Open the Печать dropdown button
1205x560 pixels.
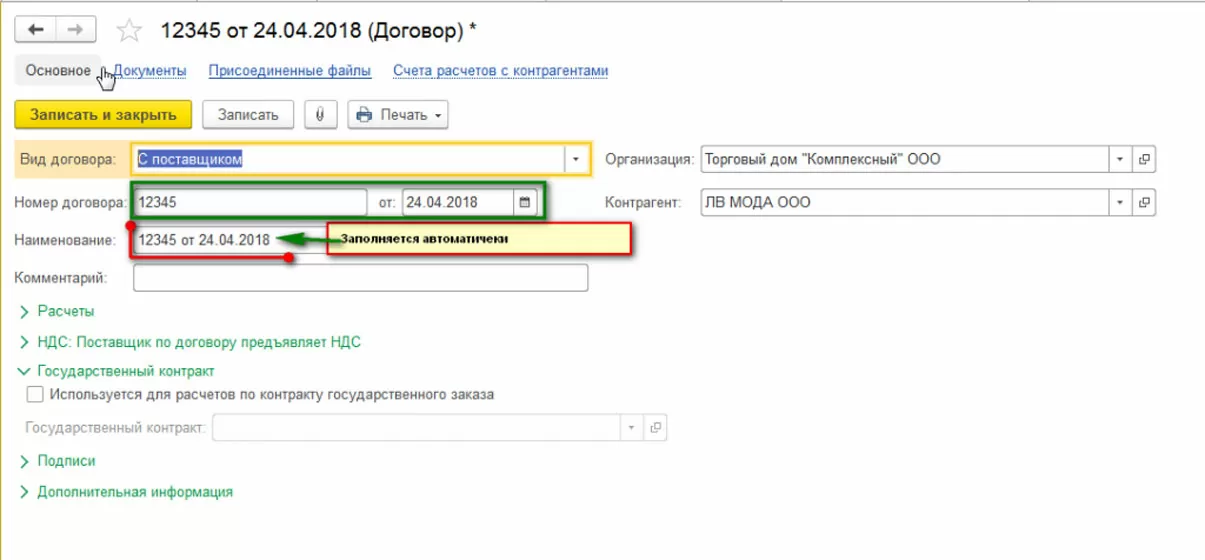(x=397, y=114)
